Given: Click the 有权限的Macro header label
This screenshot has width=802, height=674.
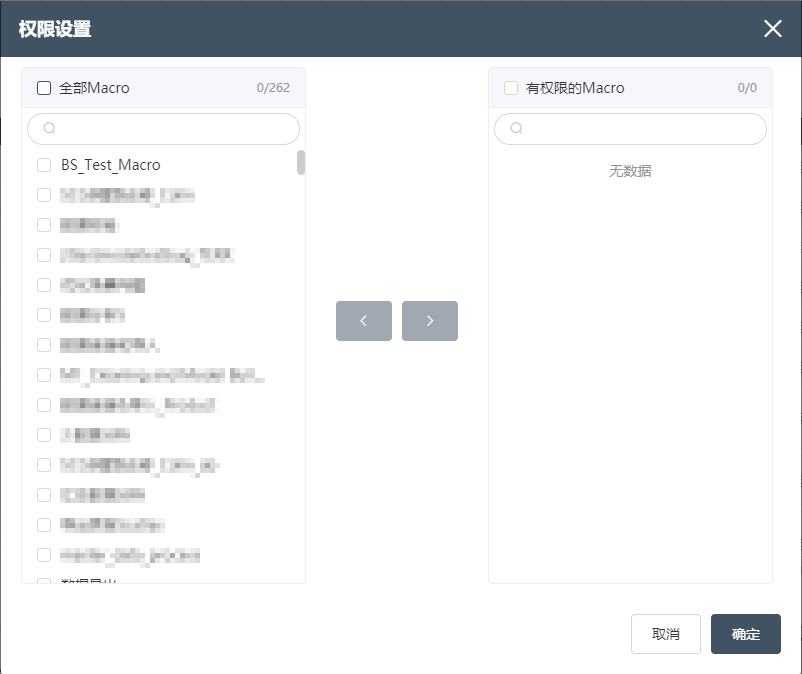Looking at the screenshot, I should pos(575,88).
